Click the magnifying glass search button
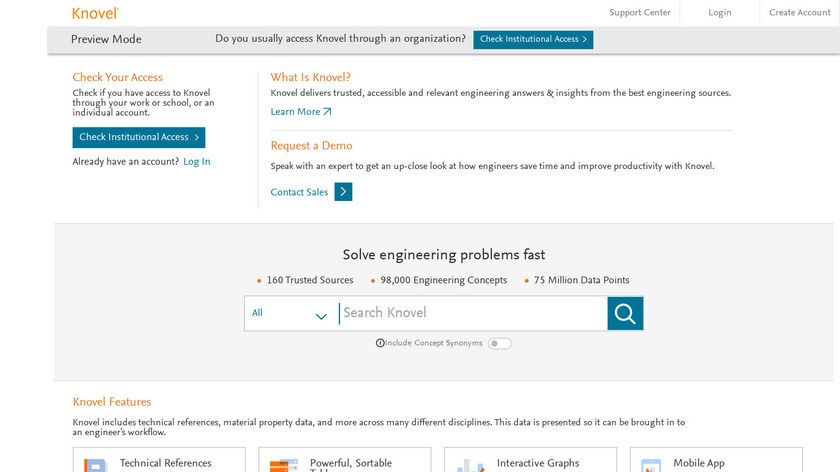 coord(625,314)
